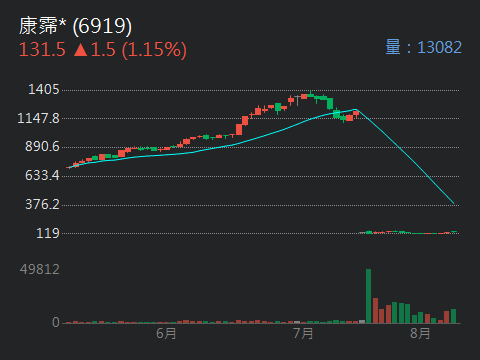This screenshot has height=360, width=480.
Task: Click the 119 price axis label
Action: click(x=48, y=233)
